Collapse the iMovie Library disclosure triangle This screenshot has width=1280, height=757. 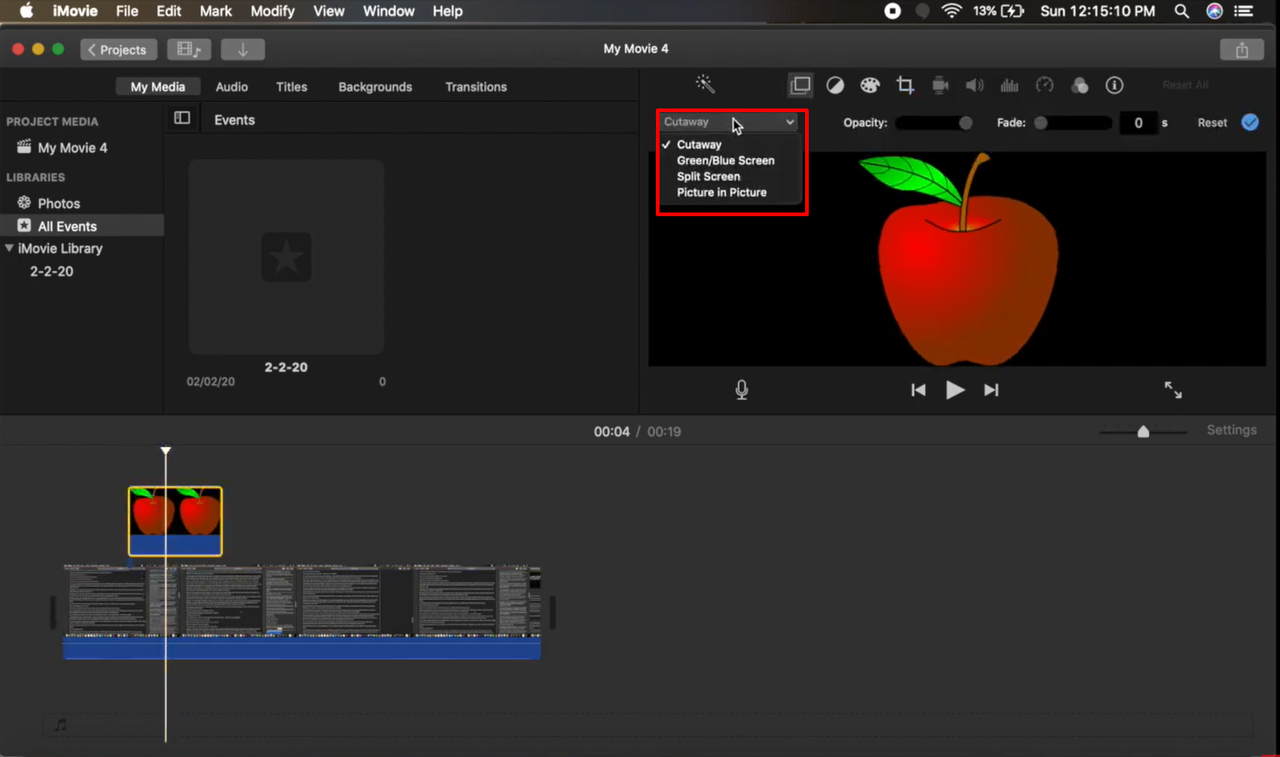[9, 248]
